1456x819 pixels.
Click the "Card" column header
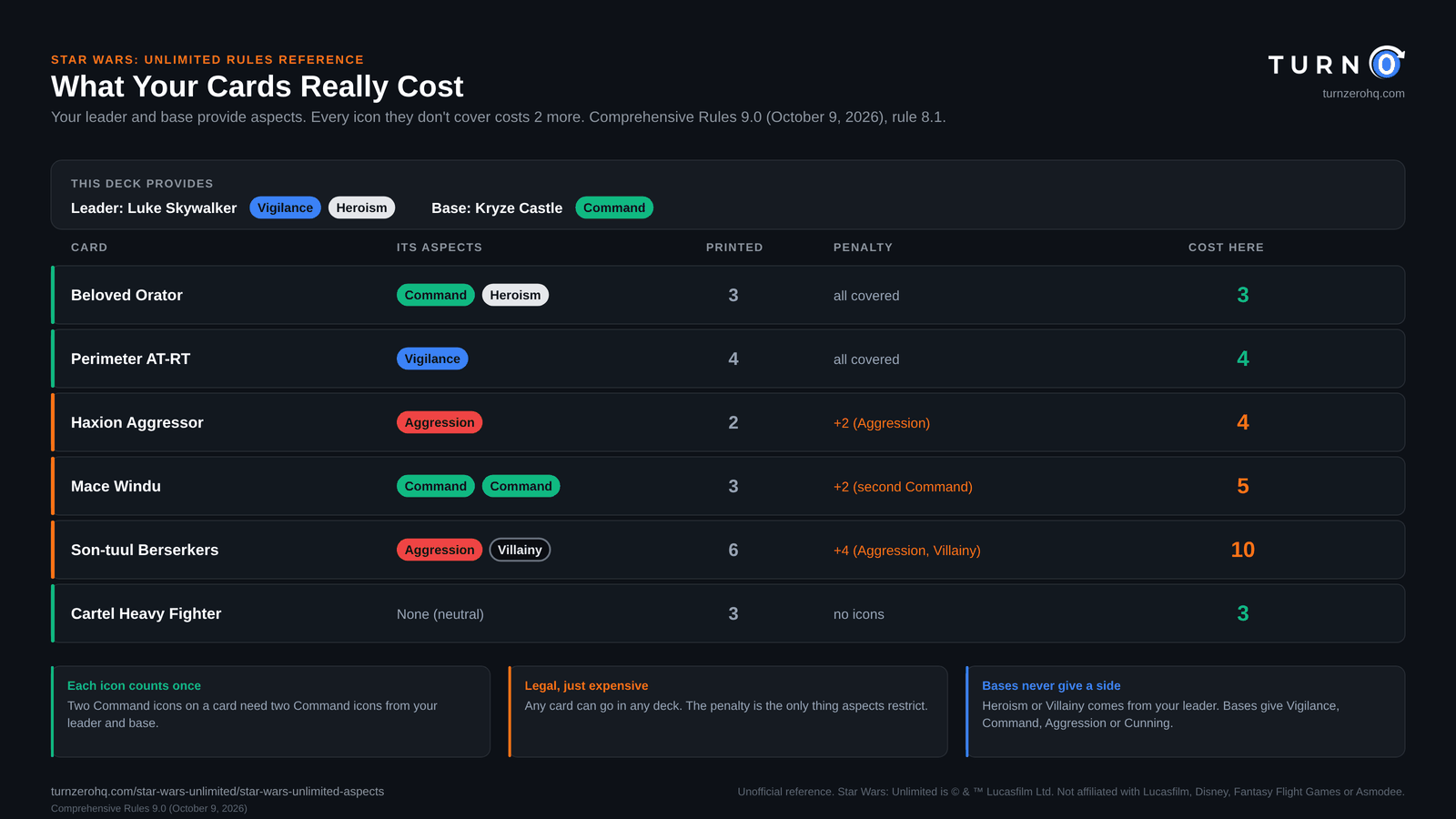click(x=89, y=248)
